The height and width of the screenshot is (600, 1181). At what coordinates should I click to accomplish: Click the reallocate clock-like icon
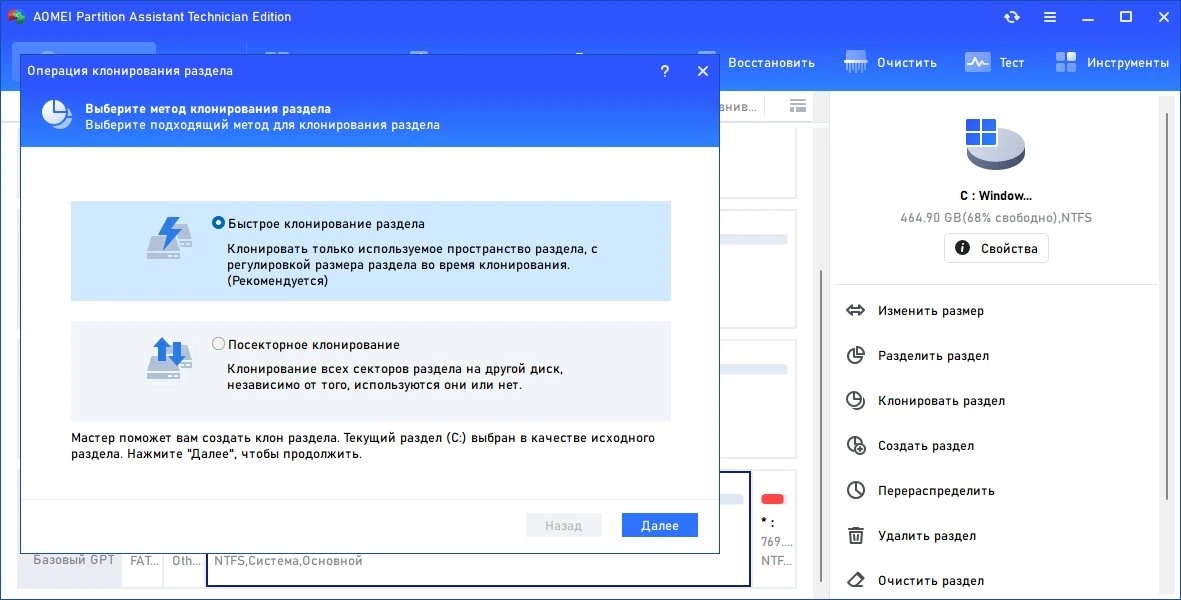[856, 491]
